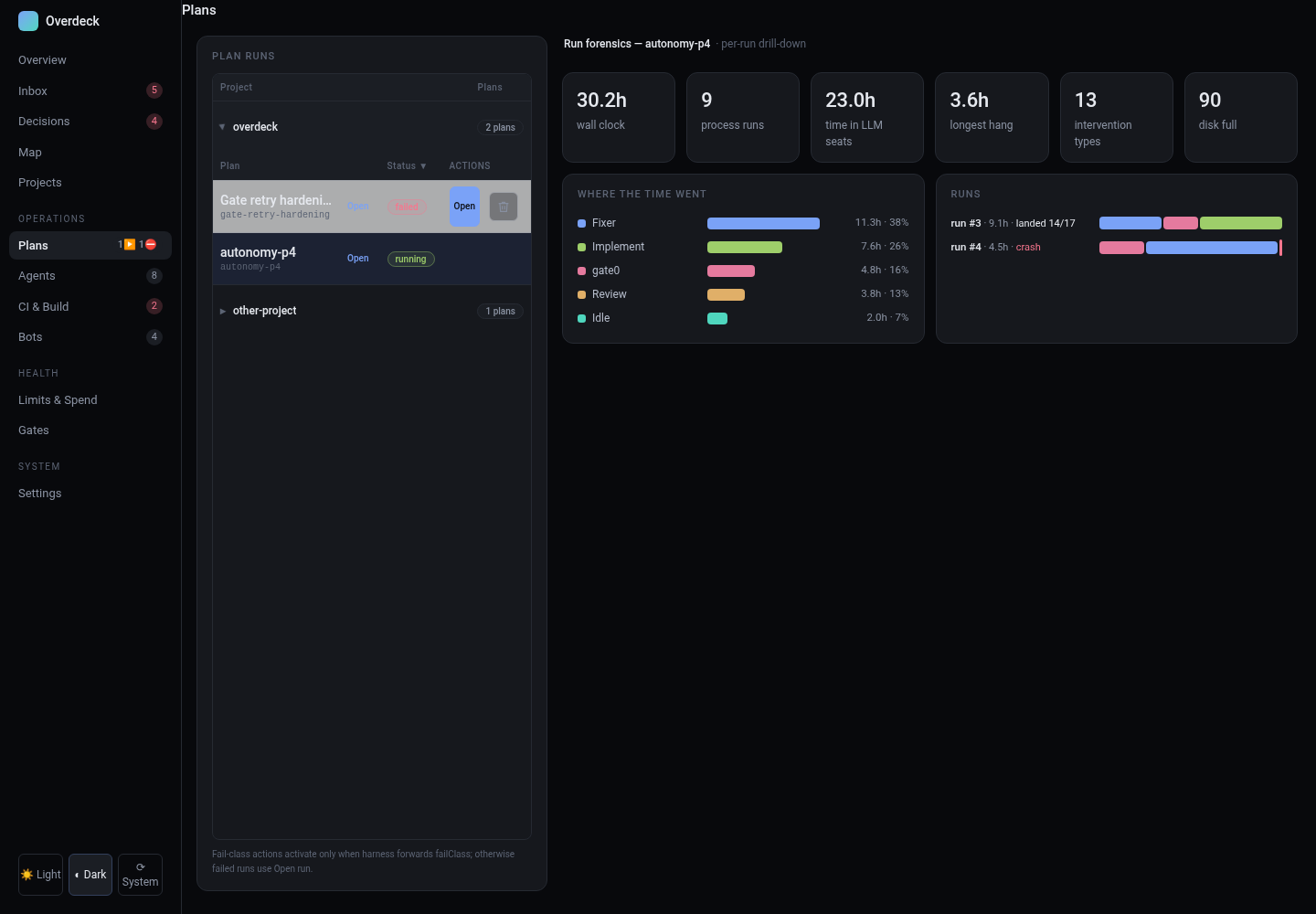1316x914 pixels.
Task: Select the run #3 landed 14/17 label
Action: [1013, 223]
